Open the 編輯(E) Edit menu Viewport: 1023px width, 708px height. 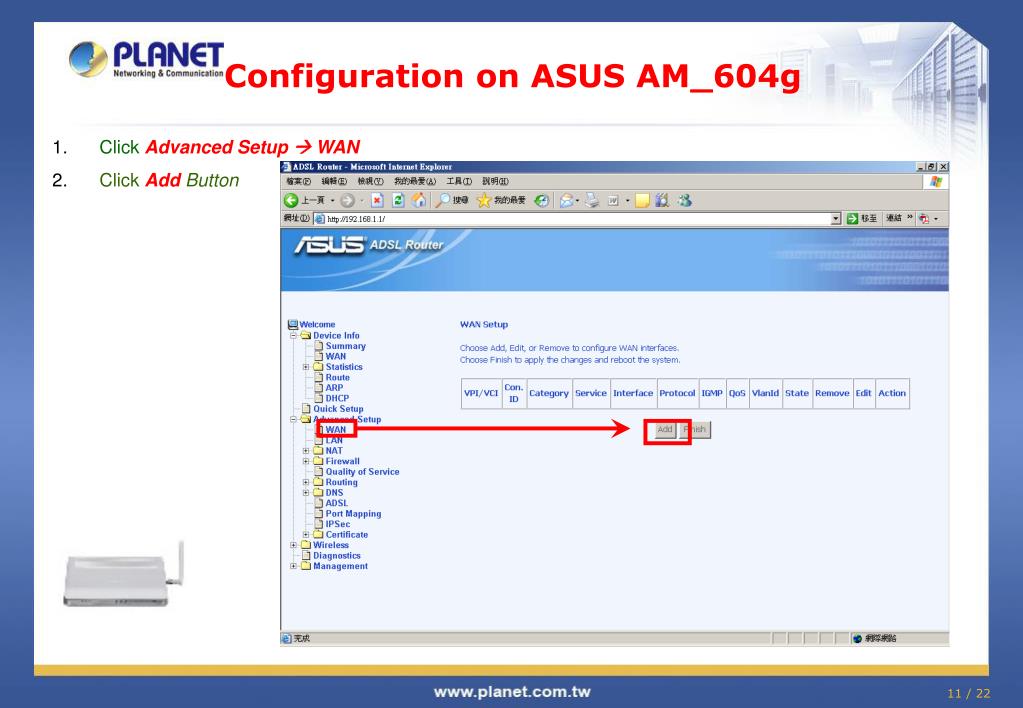334,181
